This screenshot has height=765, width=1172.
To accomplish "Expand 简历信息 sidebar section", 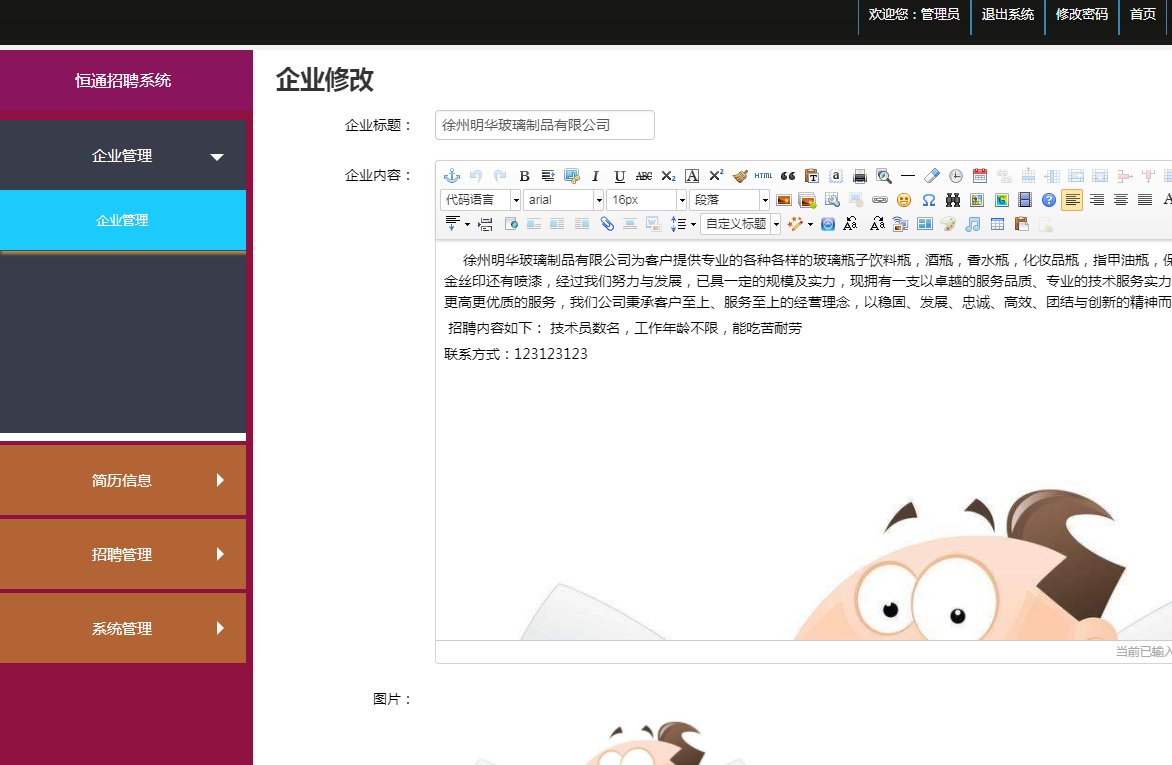I will pos(123,480).
